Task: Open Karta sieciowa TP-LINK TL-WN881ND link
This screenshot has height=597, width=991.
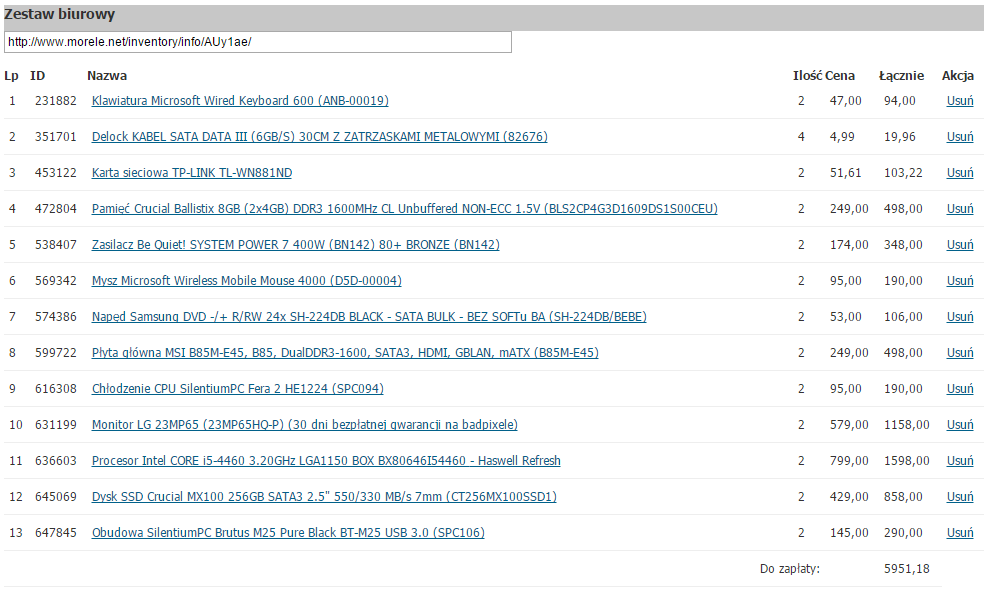Action: point(192,172)
